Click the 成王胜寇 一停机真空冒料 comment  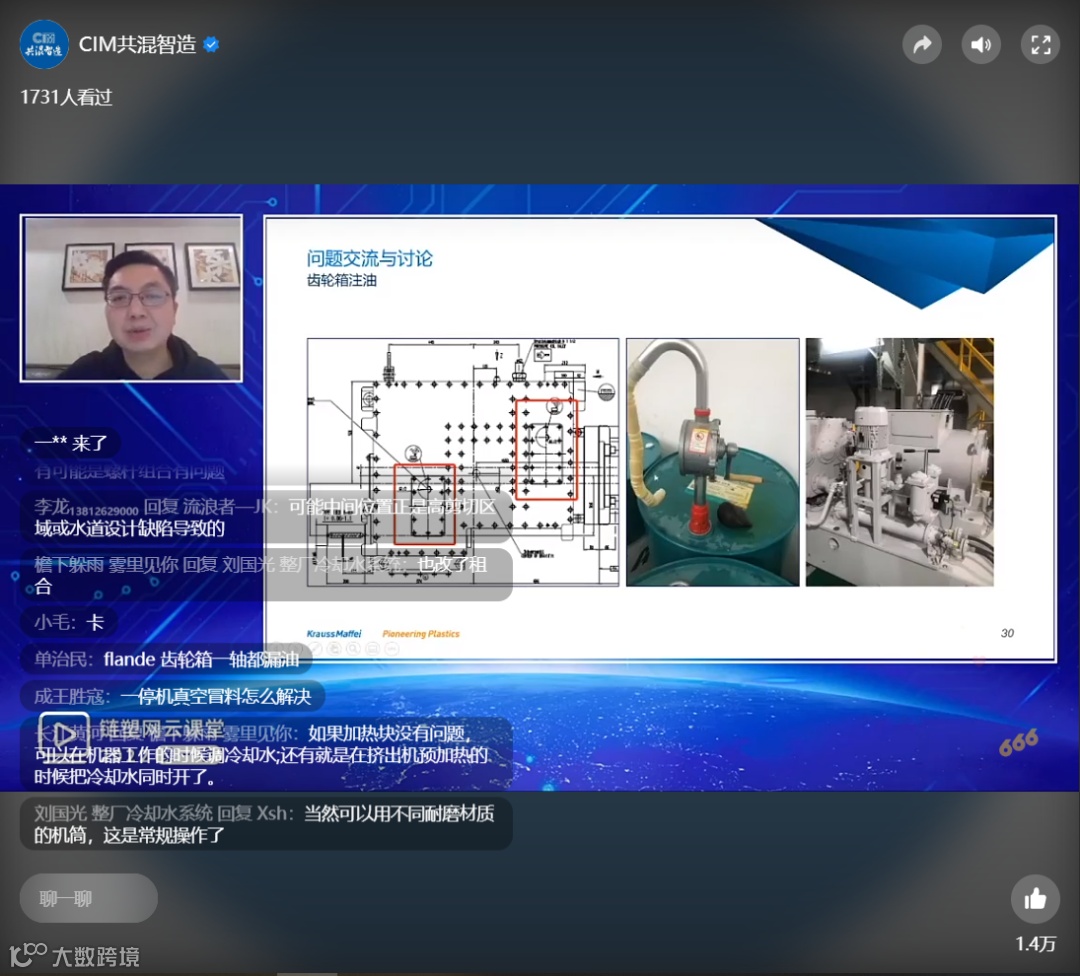coord(173,696)
